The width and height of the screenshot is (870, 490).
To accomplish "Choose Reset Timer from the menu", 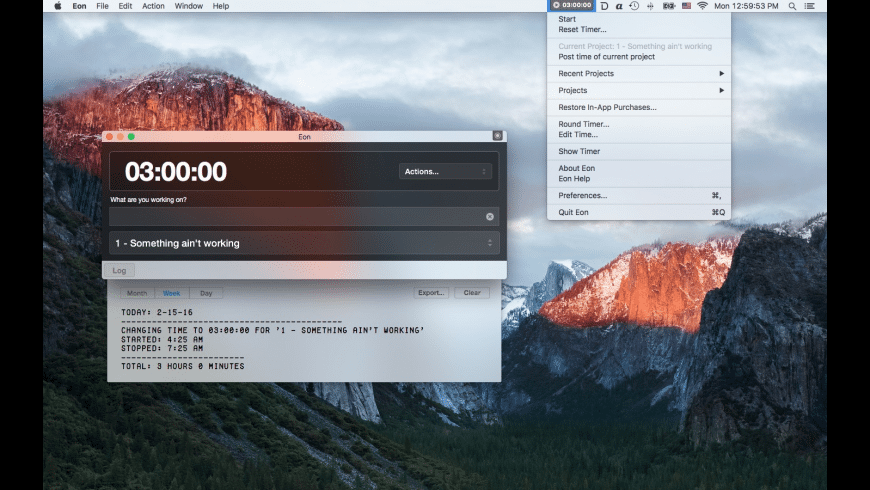I will 582,29.
